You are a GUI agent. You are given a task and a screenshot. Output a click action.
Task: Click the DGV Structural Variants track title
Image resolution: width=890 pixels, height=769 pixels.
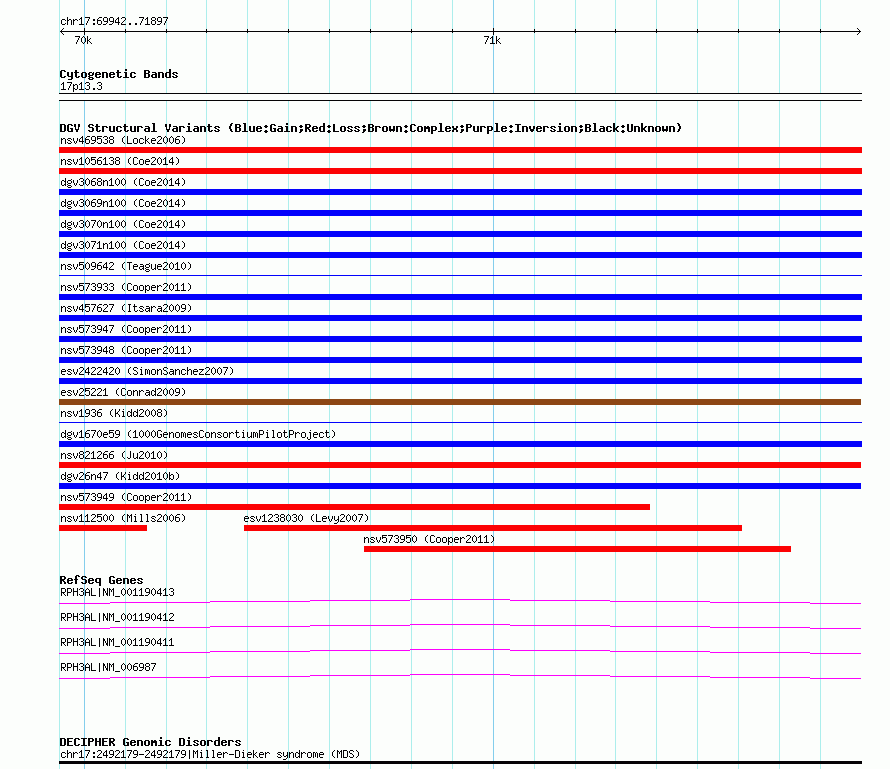coord(370,128)
